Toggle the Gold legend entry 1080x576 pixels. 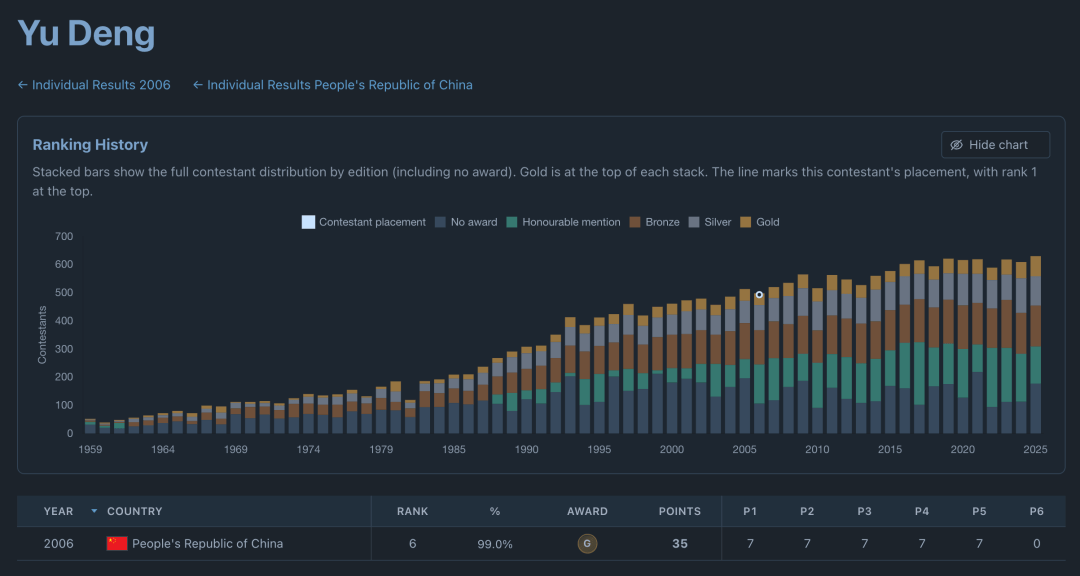coord(760,222)
